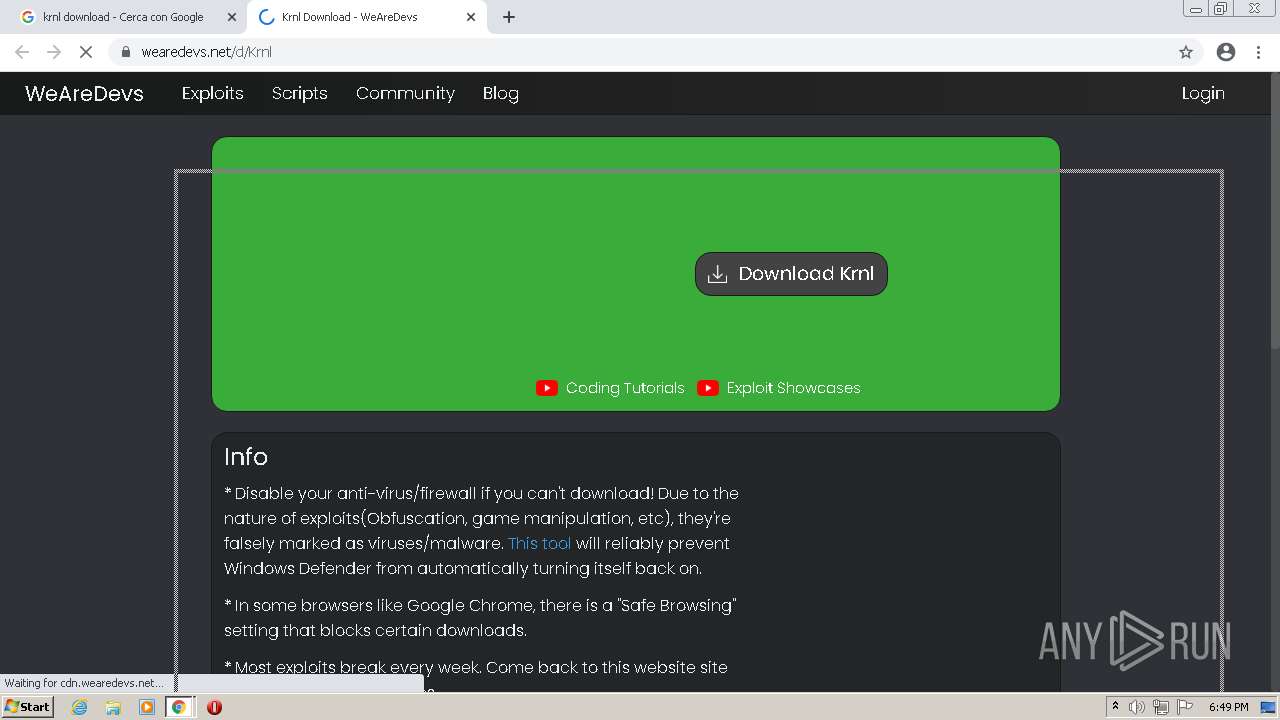Stop loading the page
1280x720 pixels.
pos(86,52)
